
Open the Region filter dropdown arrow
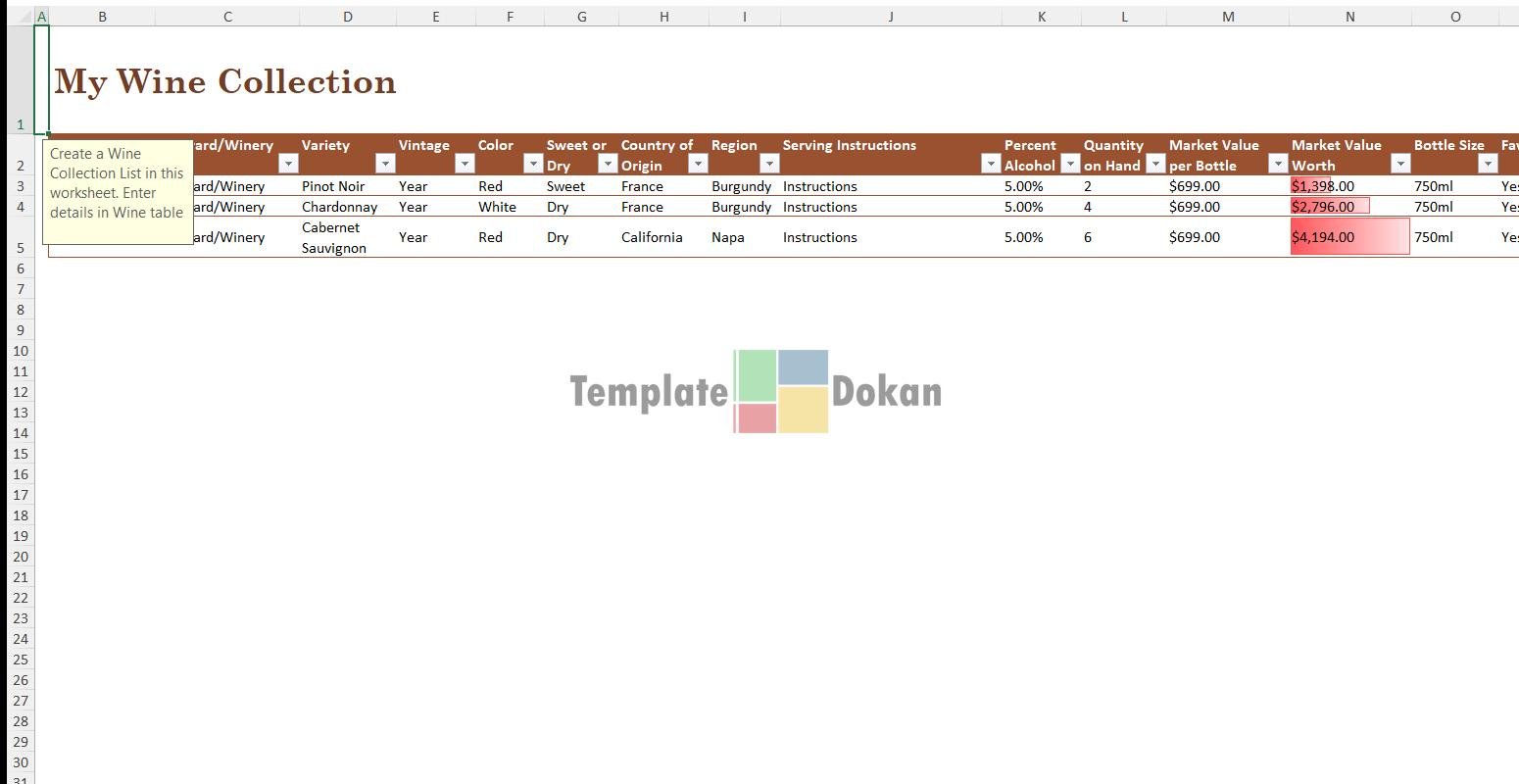[769, 164]
